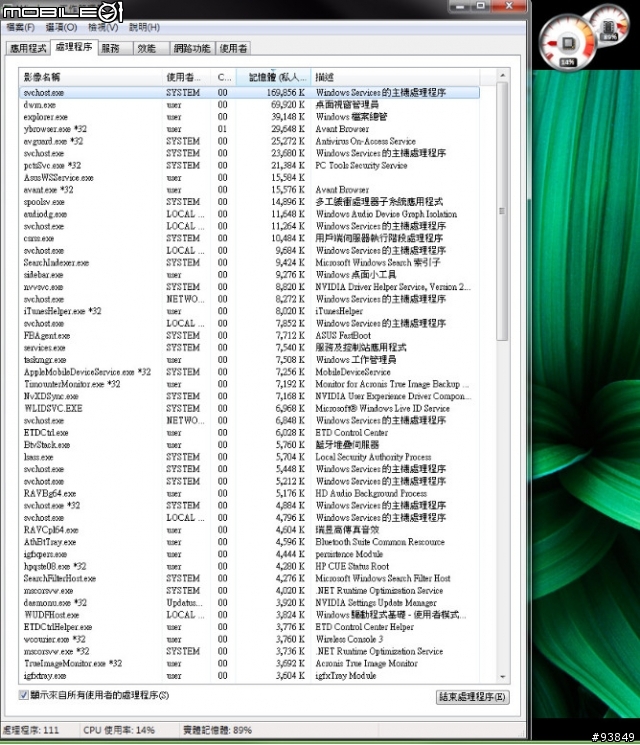Click the scrollbar down arrow
640x745 pixels.
pos(503,677)
